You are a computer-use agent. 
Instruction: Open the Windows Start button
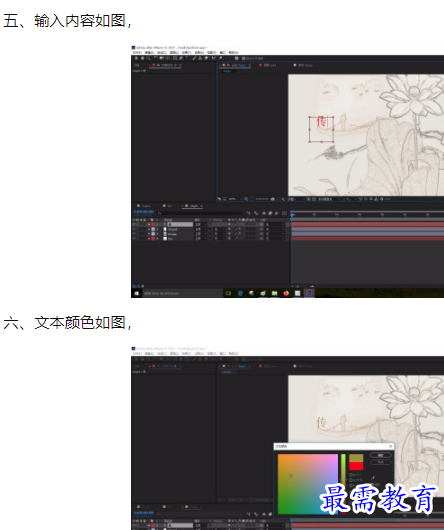pyautogui.click(x=136, y=293)
